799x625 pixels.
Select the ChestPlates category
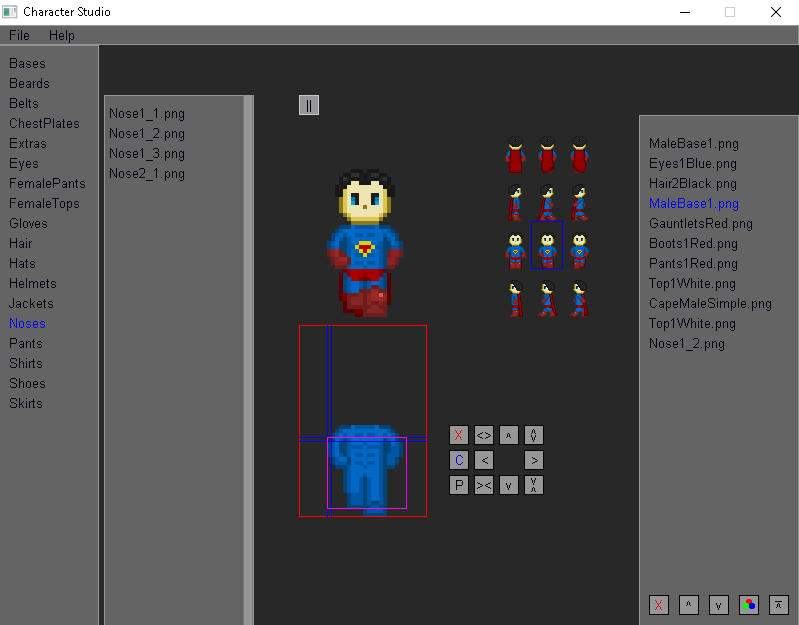(44, 123)
